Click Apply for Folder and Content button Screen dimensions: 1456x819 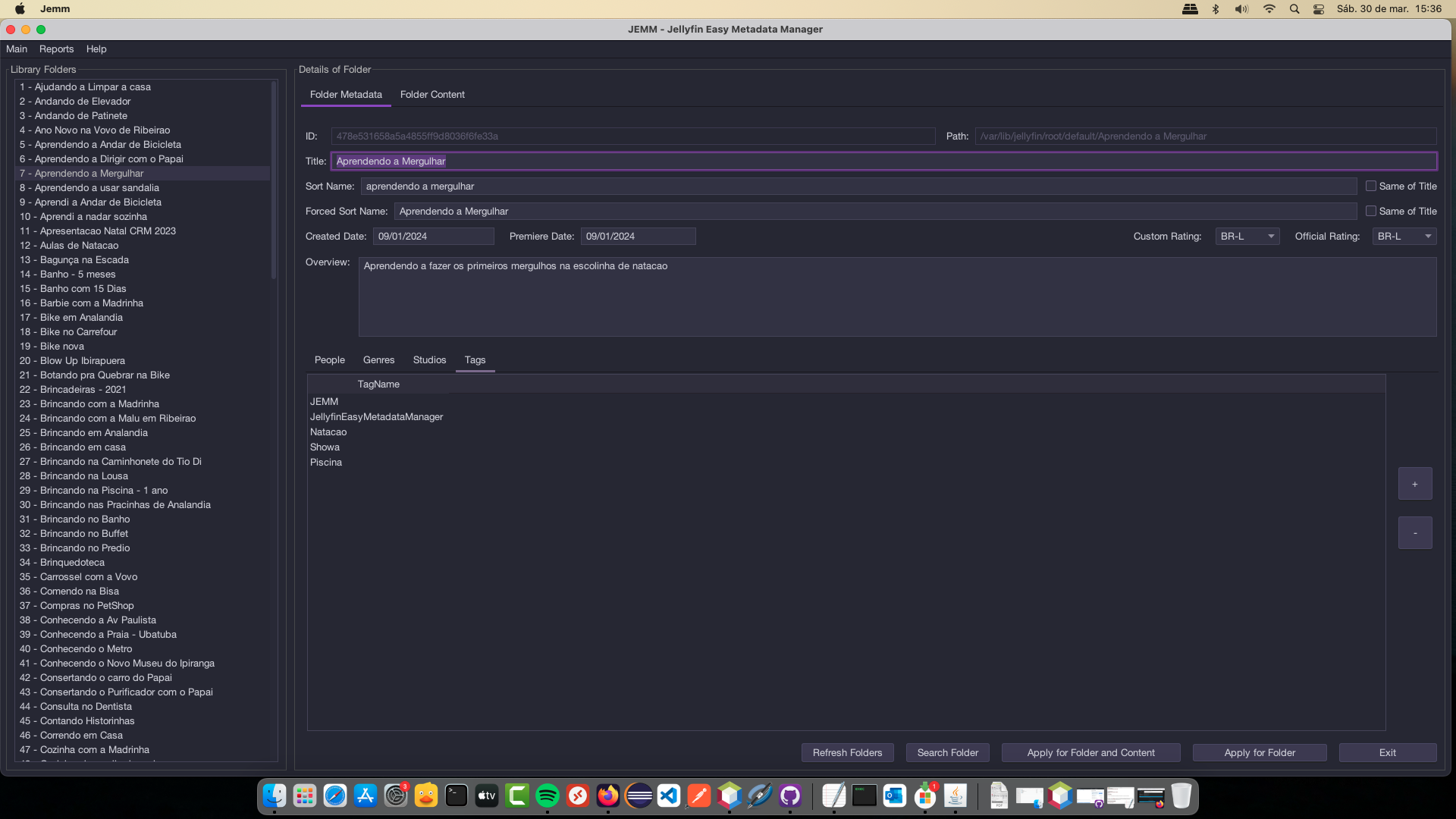pyautogui.click(x=1090, y=753)
